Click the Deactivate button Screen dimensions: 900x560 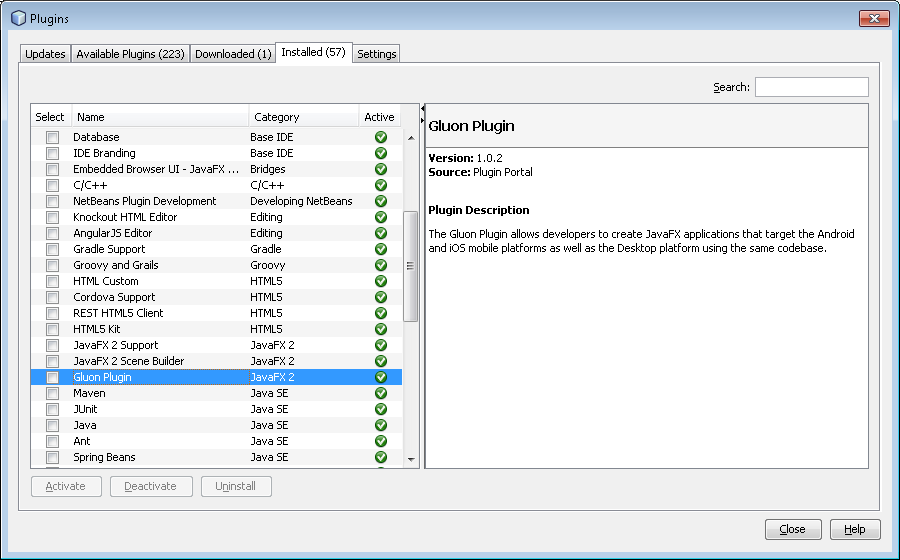151,486
